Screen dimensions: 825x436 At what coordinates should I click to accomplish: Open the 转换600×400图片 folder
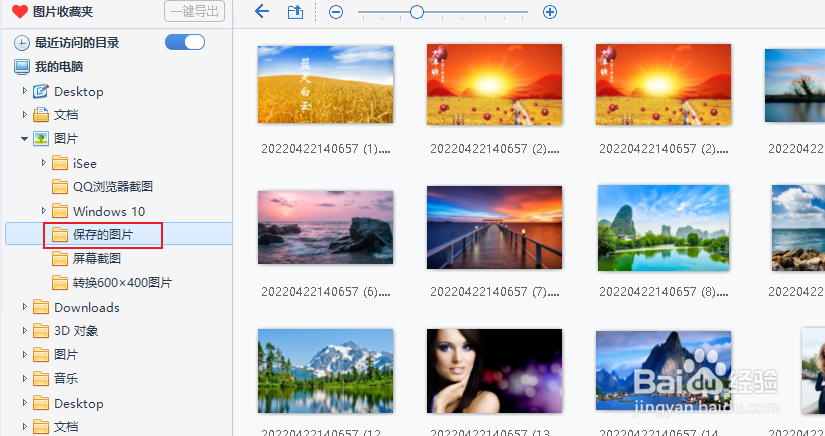(122, 283)
